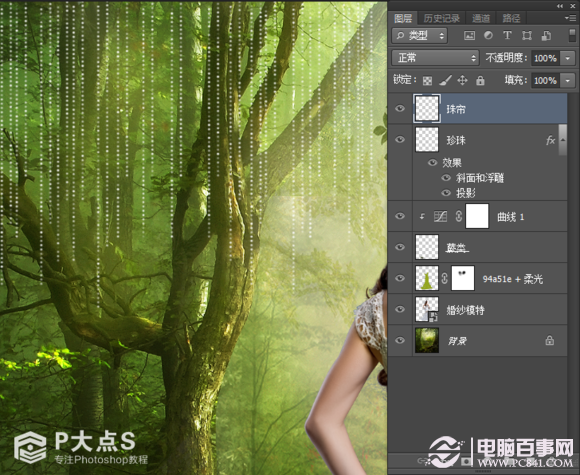
Task: Open the 填充 slider dropdown arrow
Action: 567,80
